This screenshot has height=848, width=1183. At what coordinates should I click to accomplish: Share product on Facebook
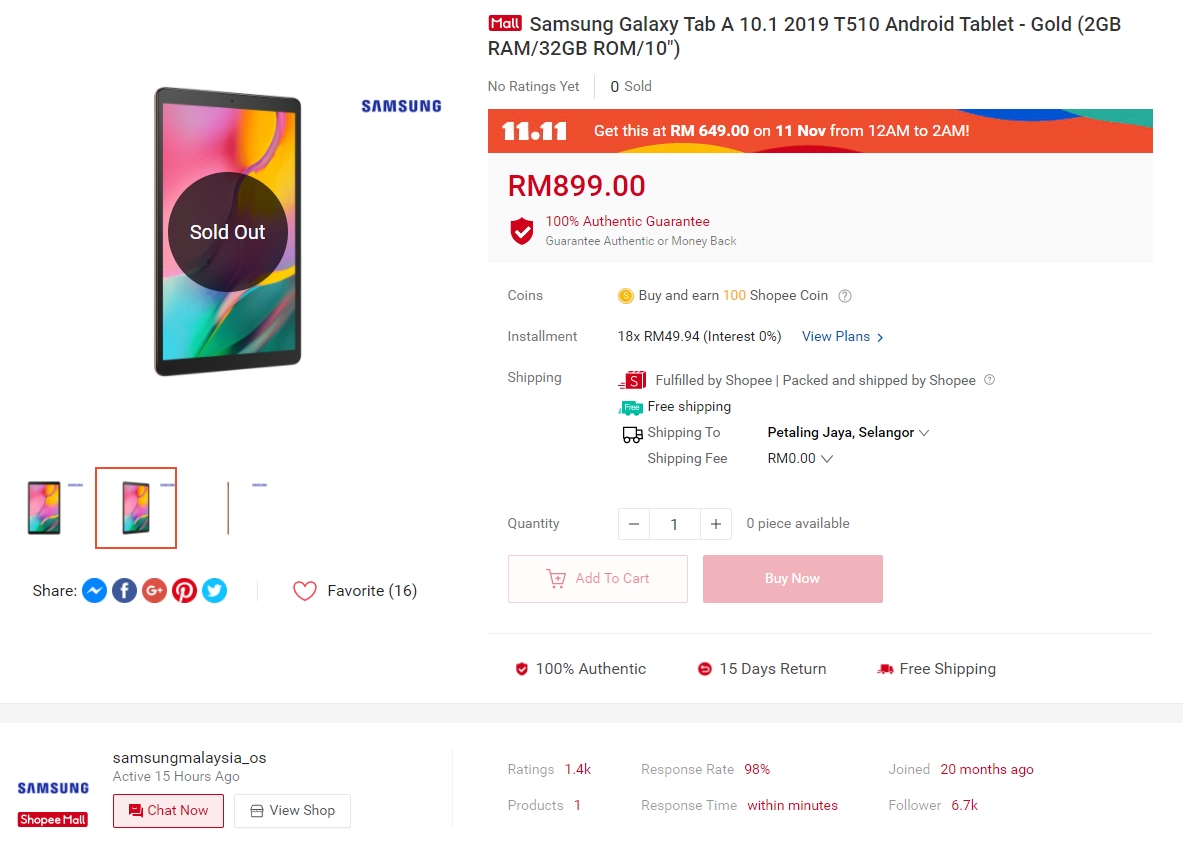click(124, 591)
